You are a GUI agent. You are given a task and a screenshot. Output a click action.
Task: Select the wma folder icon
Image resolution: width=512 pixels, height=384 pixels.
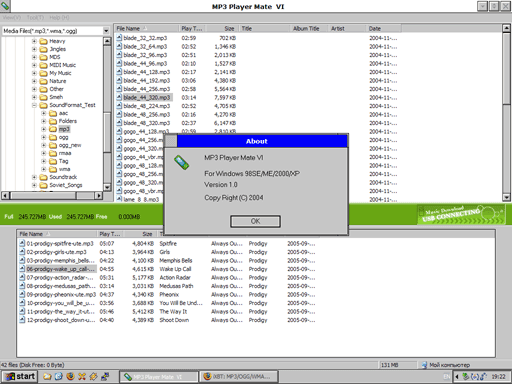click(53, 169)
